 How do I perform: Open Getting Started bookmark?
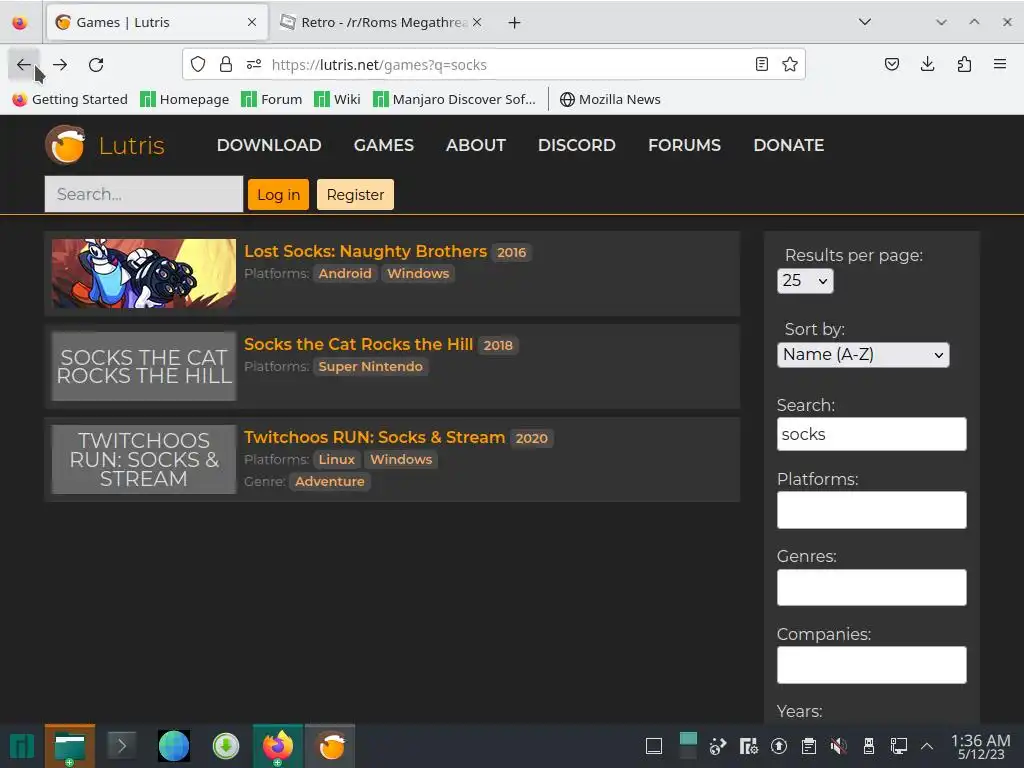pyautogui.click(x=71, y=99)
